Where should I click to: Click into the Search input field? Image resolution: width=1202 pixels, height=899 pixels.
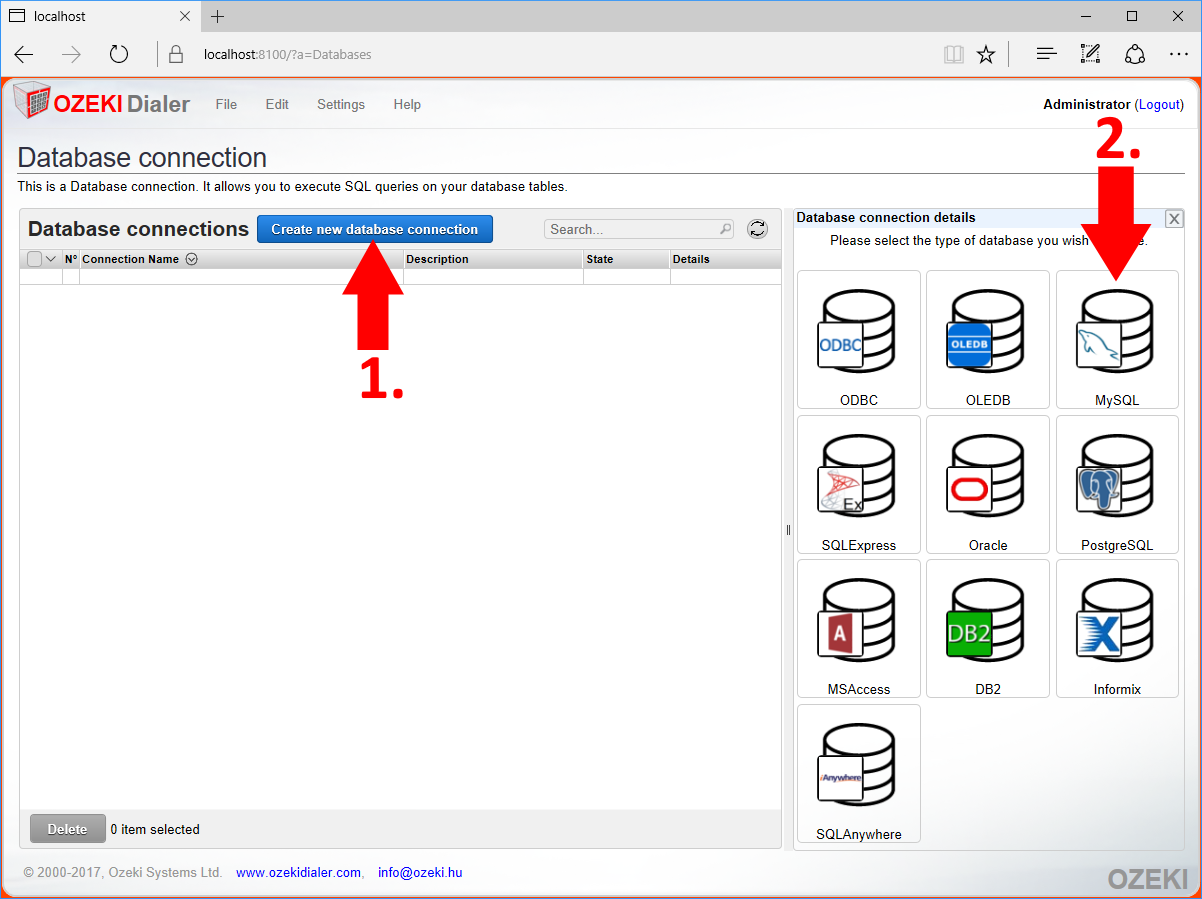click(632, 229)
